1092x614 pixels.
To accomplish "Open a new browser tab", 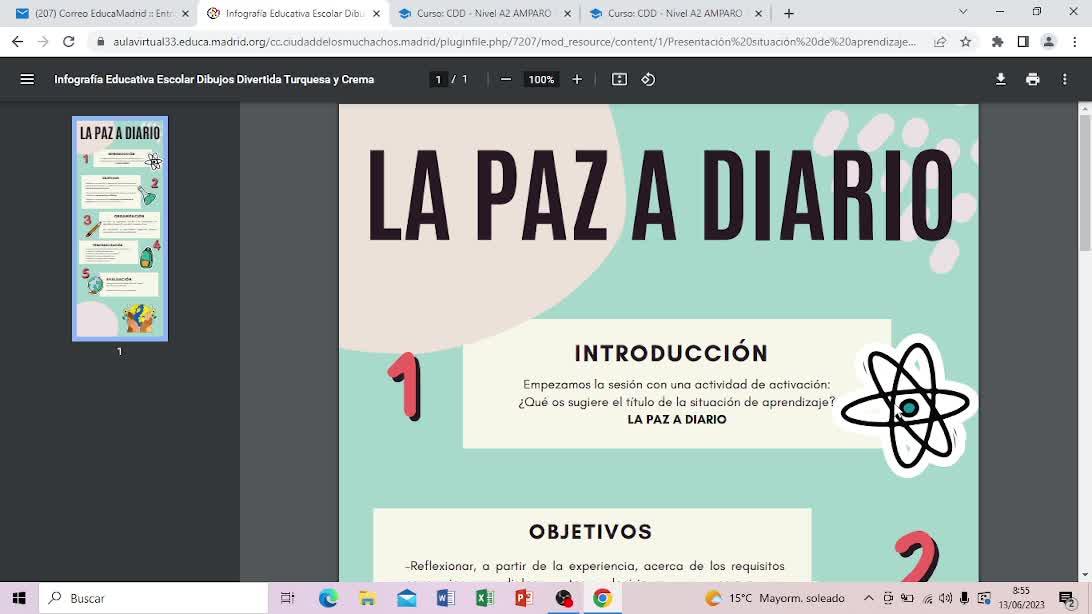I will [x=789, y=13].
